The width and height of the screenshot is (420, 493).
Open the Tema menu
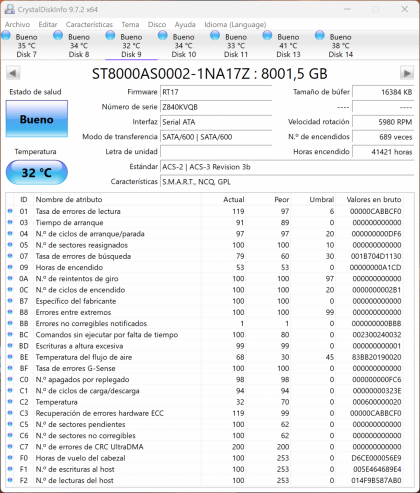pos(130,24)
